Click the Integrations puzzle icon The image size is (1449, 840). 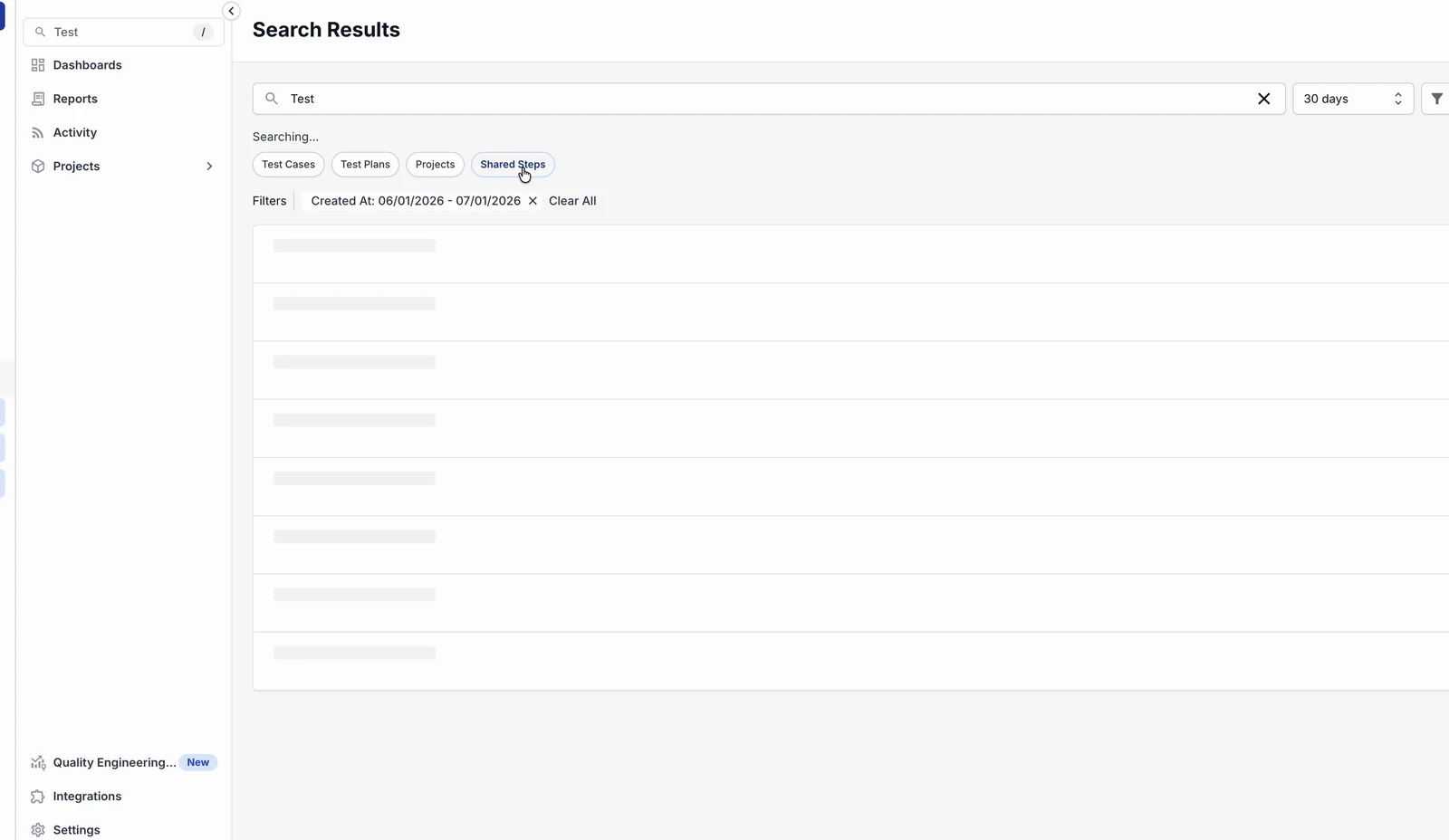click(x=38, y=797)
